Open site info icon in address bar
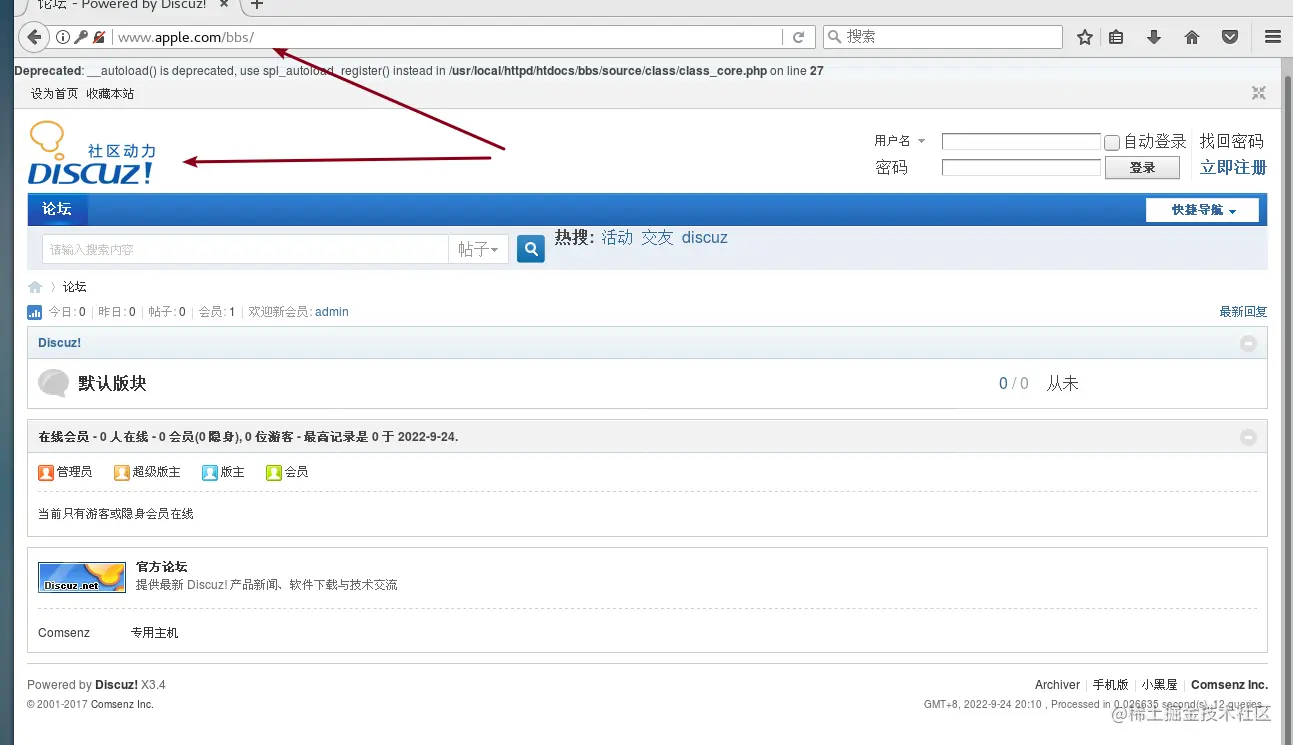The width and height of the screenshot is (1293, 745). click(63, 37)
